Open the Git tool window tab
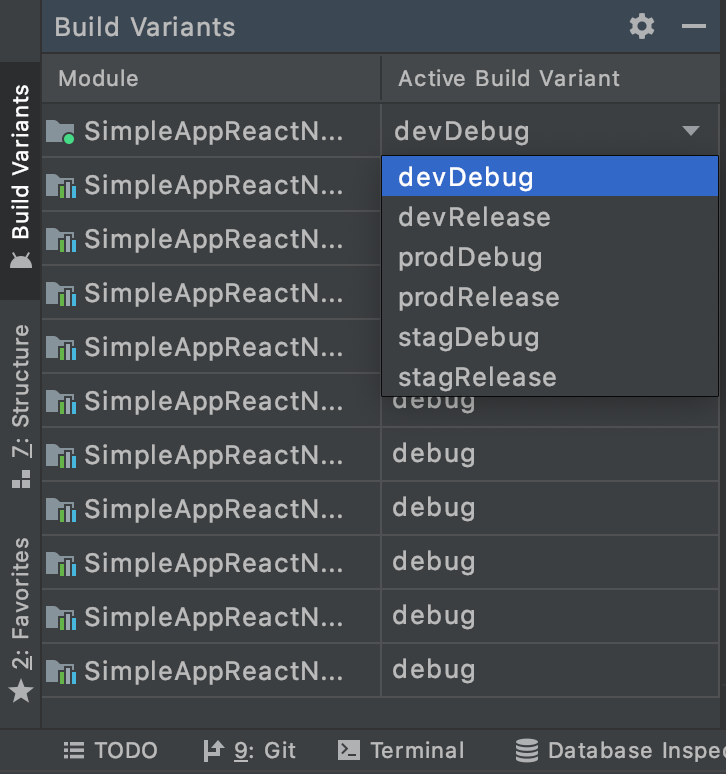This screenshot has width=726, height=774. click(250, 750)
